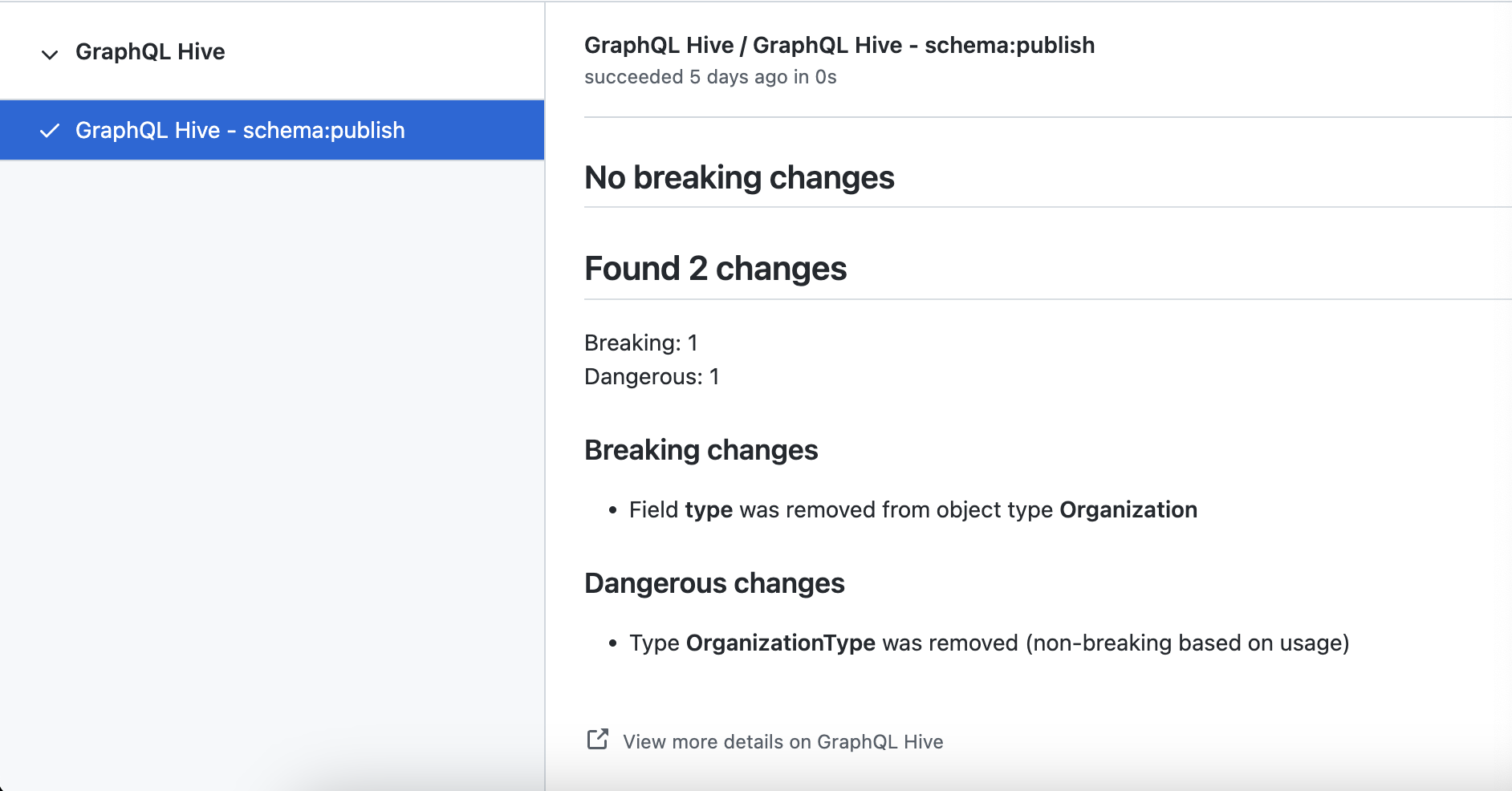Viewport: 1512px width, 791px height.
Task: Click the non-breaking based on usage note
Action: click(1187, 643)
